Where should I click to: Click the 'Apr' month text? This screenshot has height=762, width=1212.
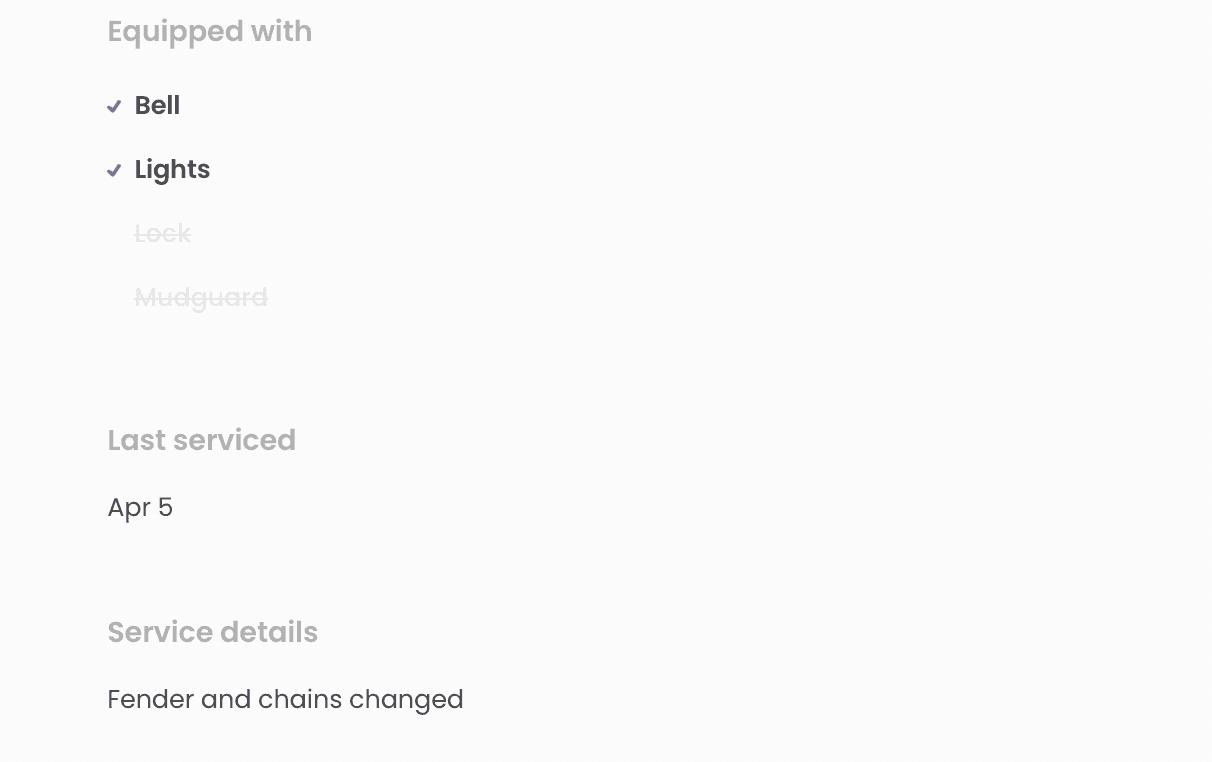point(129,507)
